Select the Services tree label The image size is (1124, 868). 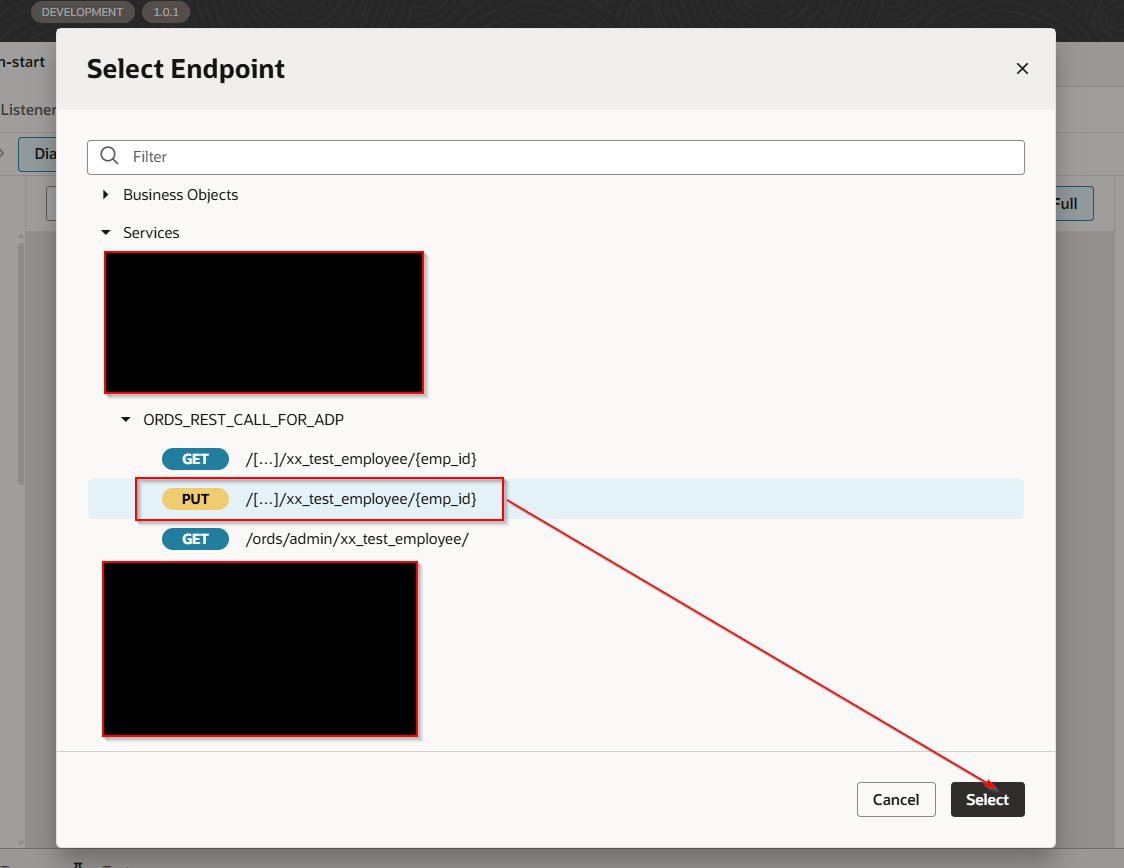151,233
